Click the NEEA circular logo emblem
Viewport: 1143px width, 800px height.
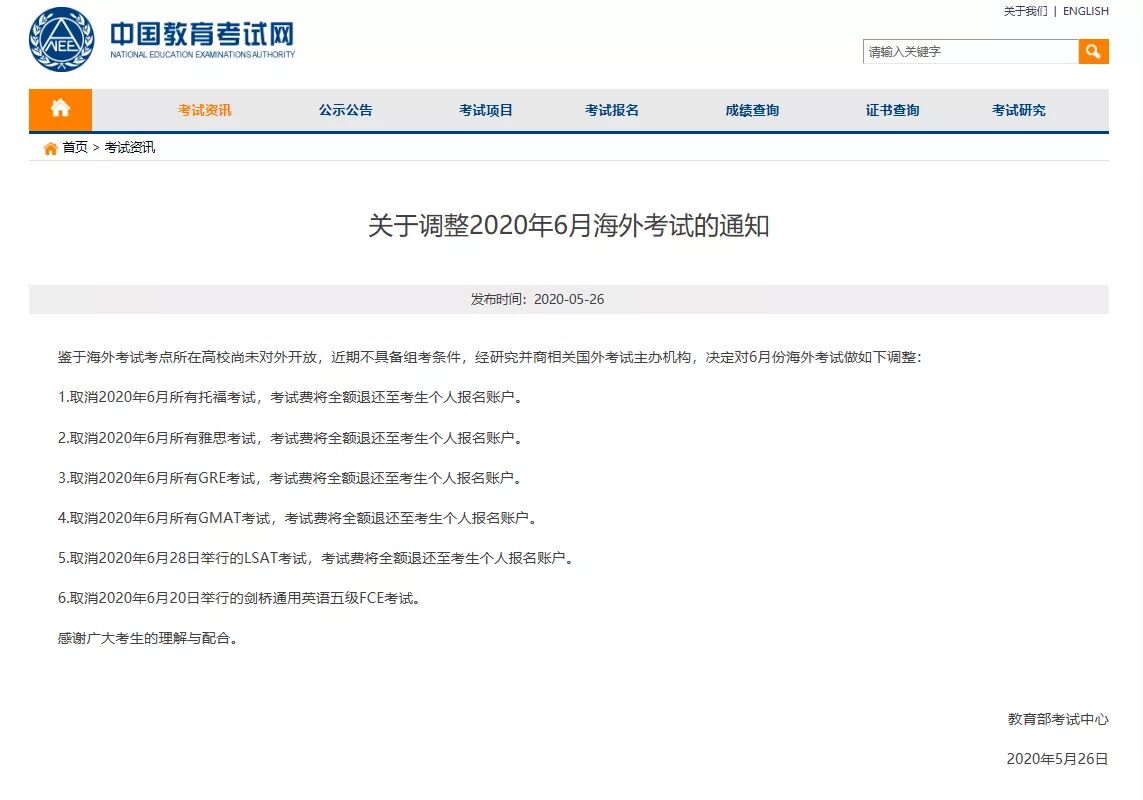click(61, 39)
